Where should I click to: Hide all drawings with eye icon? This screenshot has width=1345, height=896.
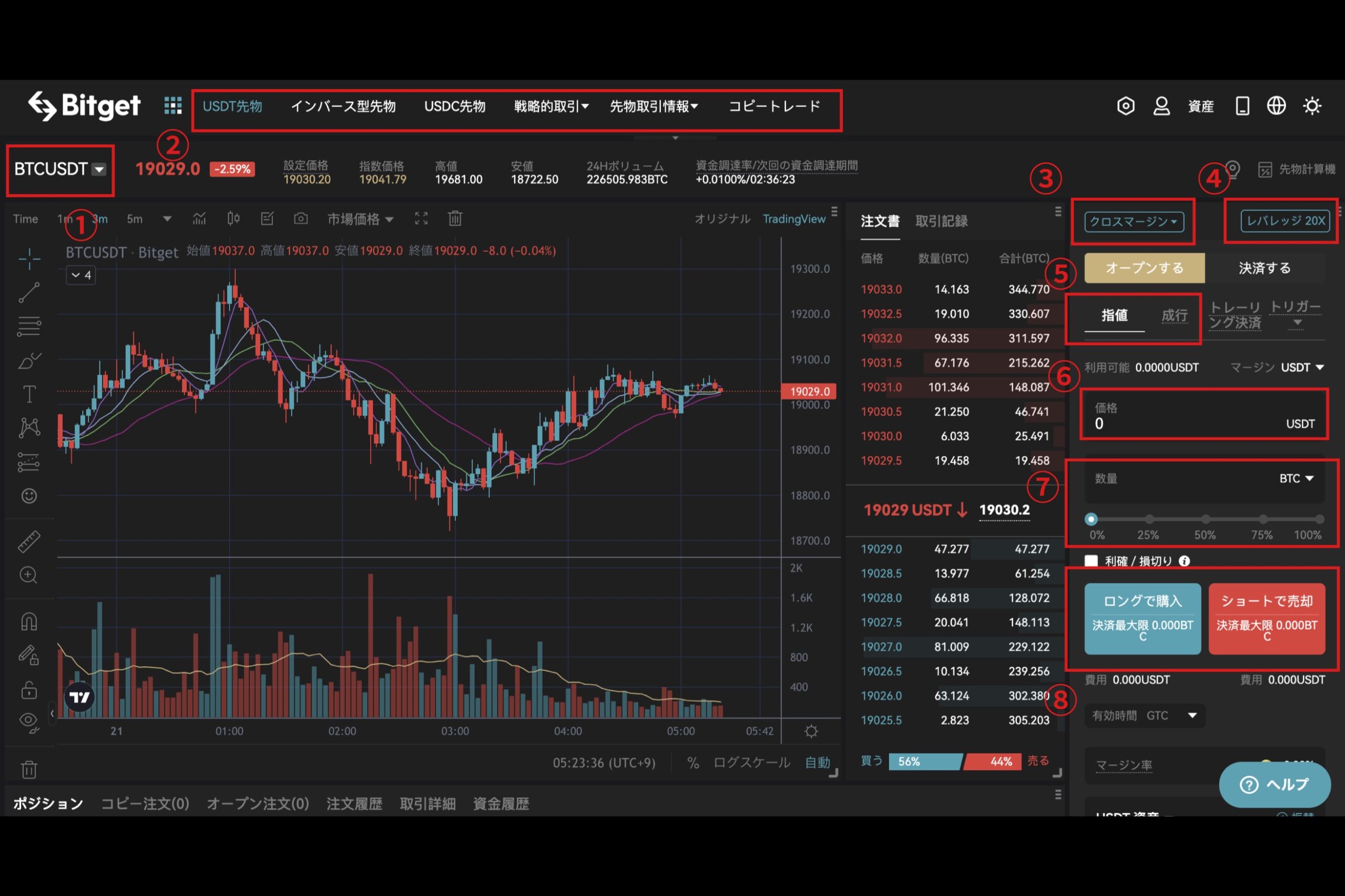29,722
